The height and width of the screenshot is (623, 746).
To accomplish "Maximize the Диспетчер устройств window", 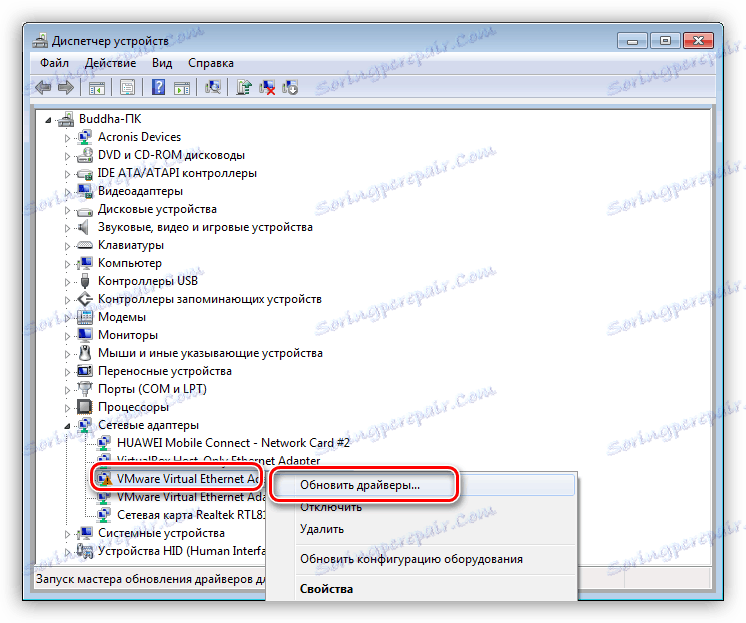I will [x=665, y=41].
